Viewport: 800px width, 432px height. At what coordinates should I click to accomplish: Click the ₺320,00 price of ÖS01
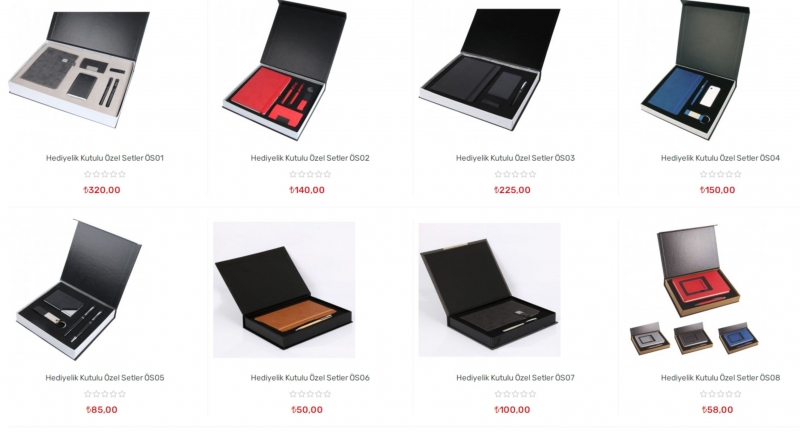tap(102, 190)
